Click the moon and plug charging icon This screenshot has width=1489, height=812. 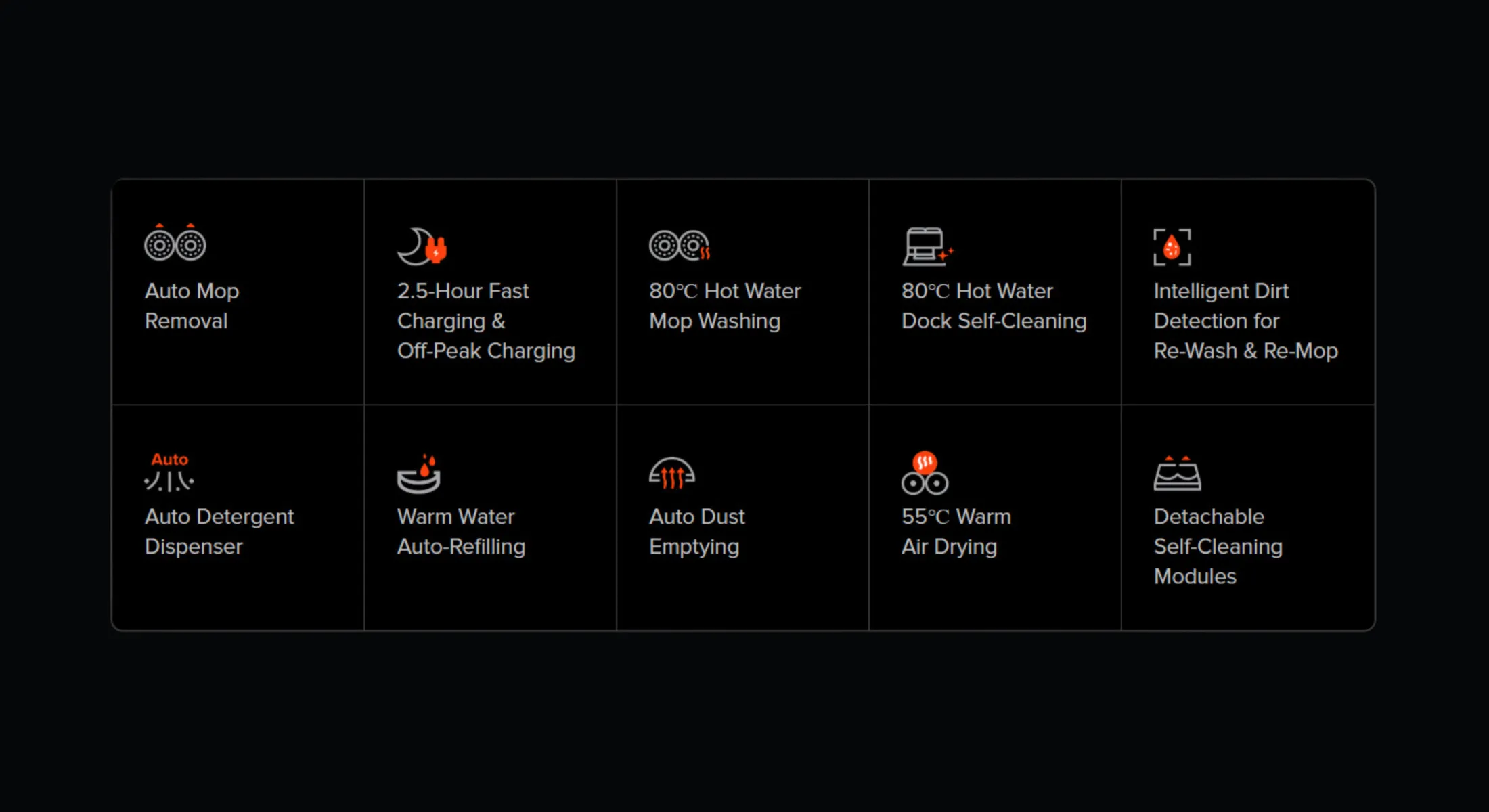click(x=422, y=246)
